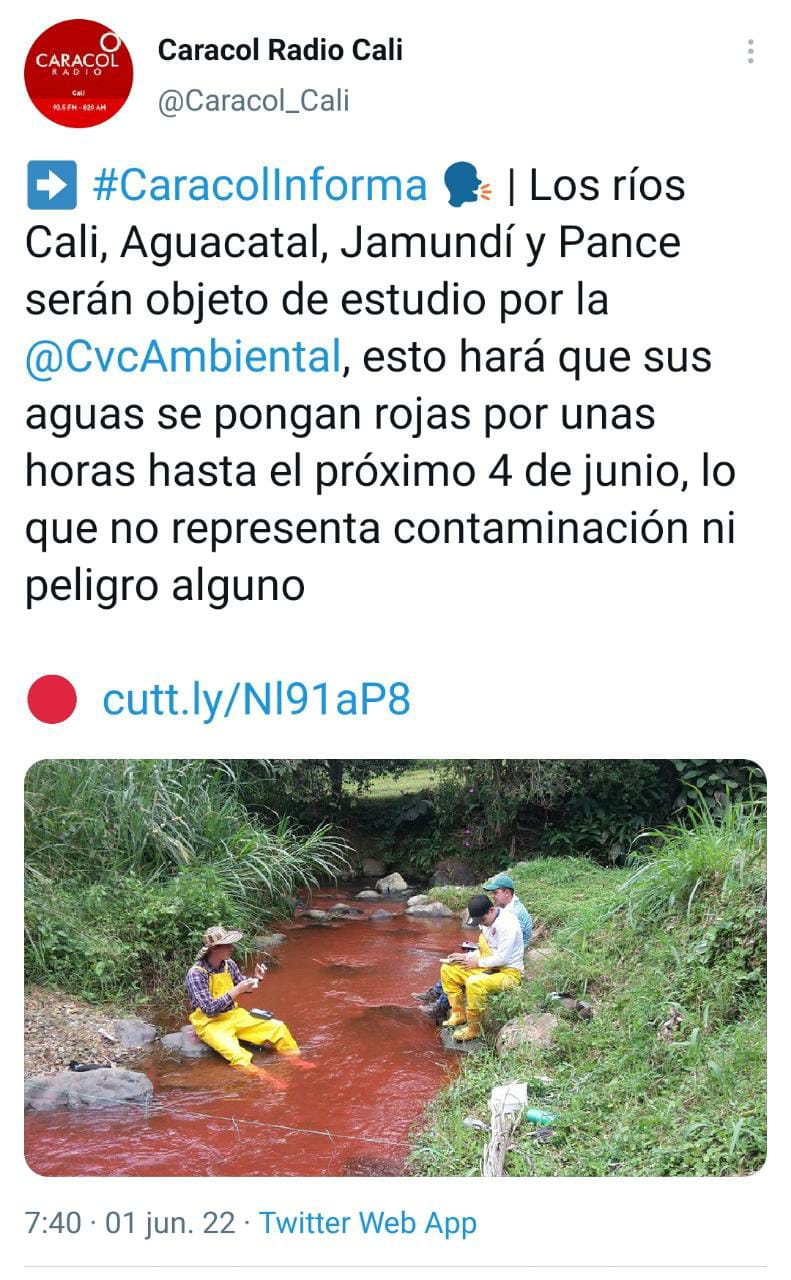
Task: Click the red circle emoji
Action: pyautogui.click(x=51, y=700)
